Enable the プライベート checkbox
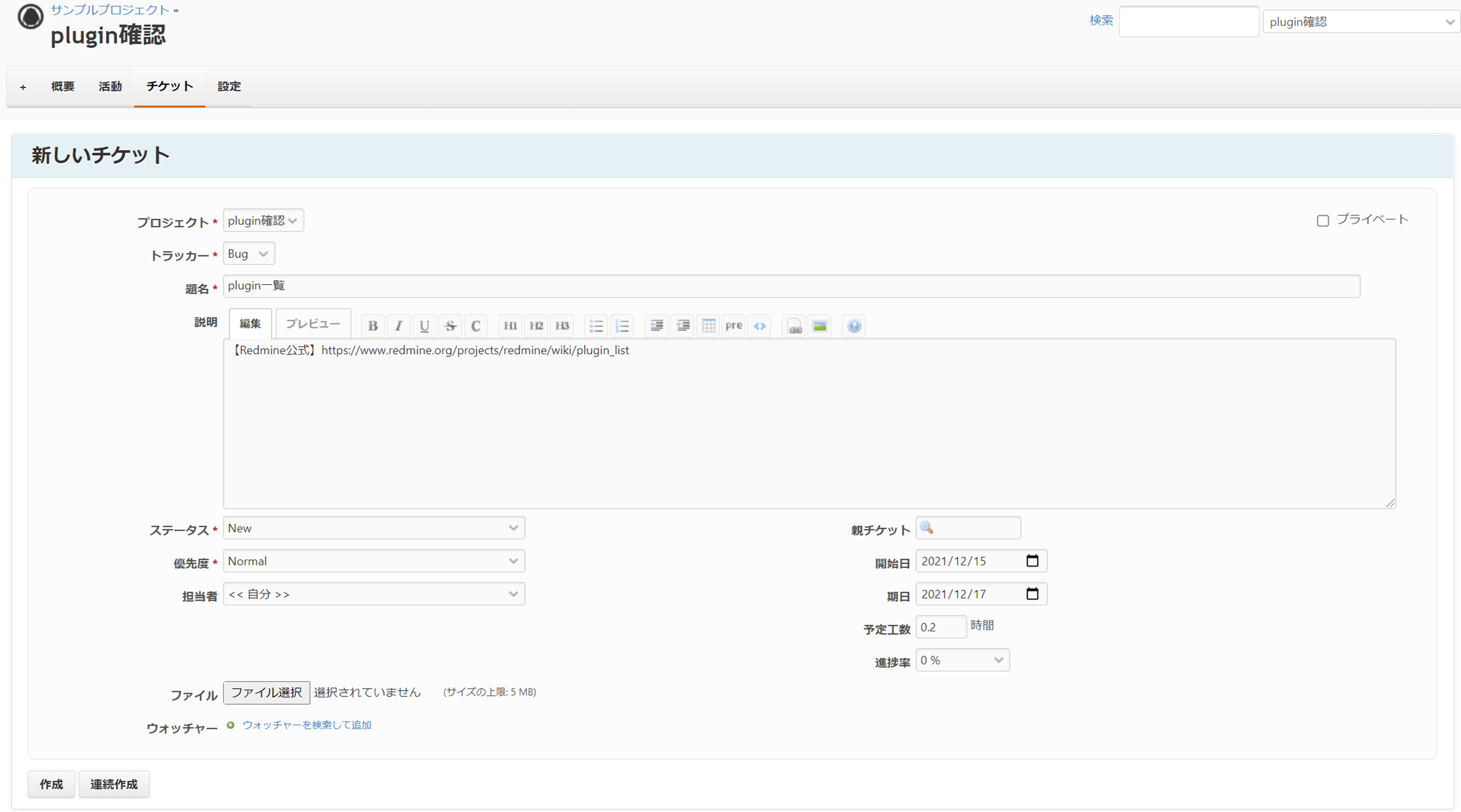 coord(1323,220)
